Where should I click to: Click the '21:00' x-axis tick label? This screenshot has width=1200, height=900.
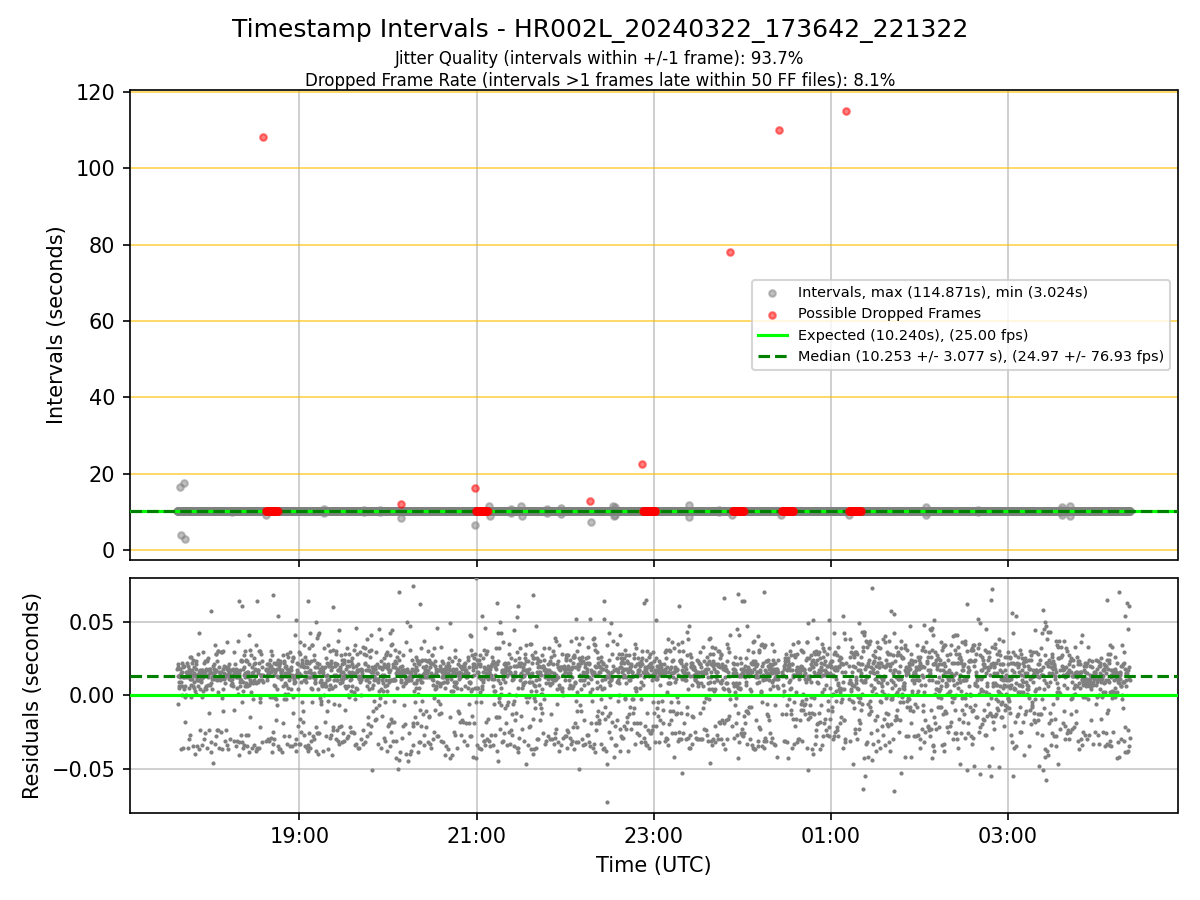click(x=476, y=835)
